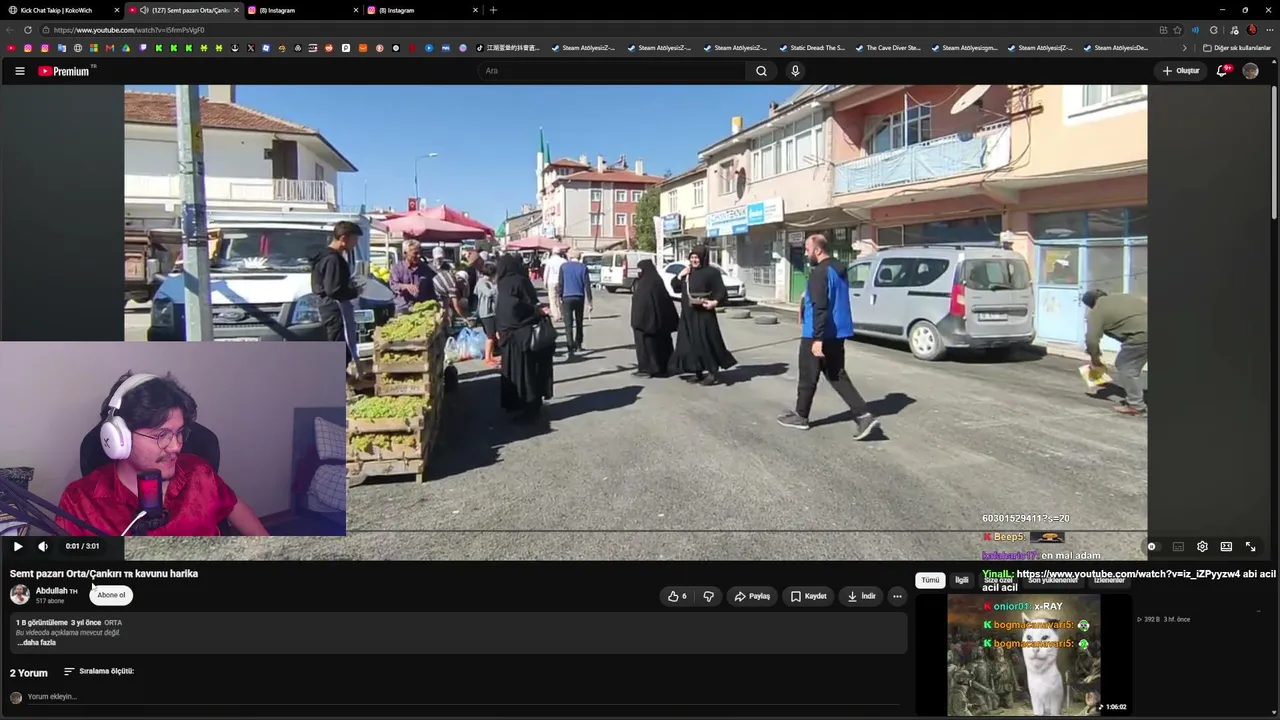Like the video with thumbs up
This screenshot has height=720, width=1280.
(677, 596)
